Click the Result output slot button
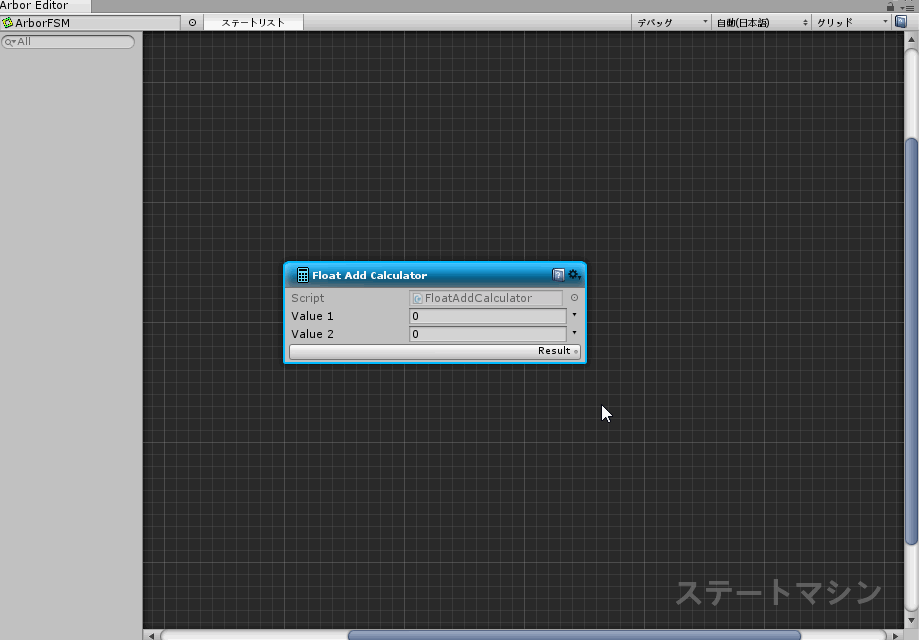 tap(435, 351)
